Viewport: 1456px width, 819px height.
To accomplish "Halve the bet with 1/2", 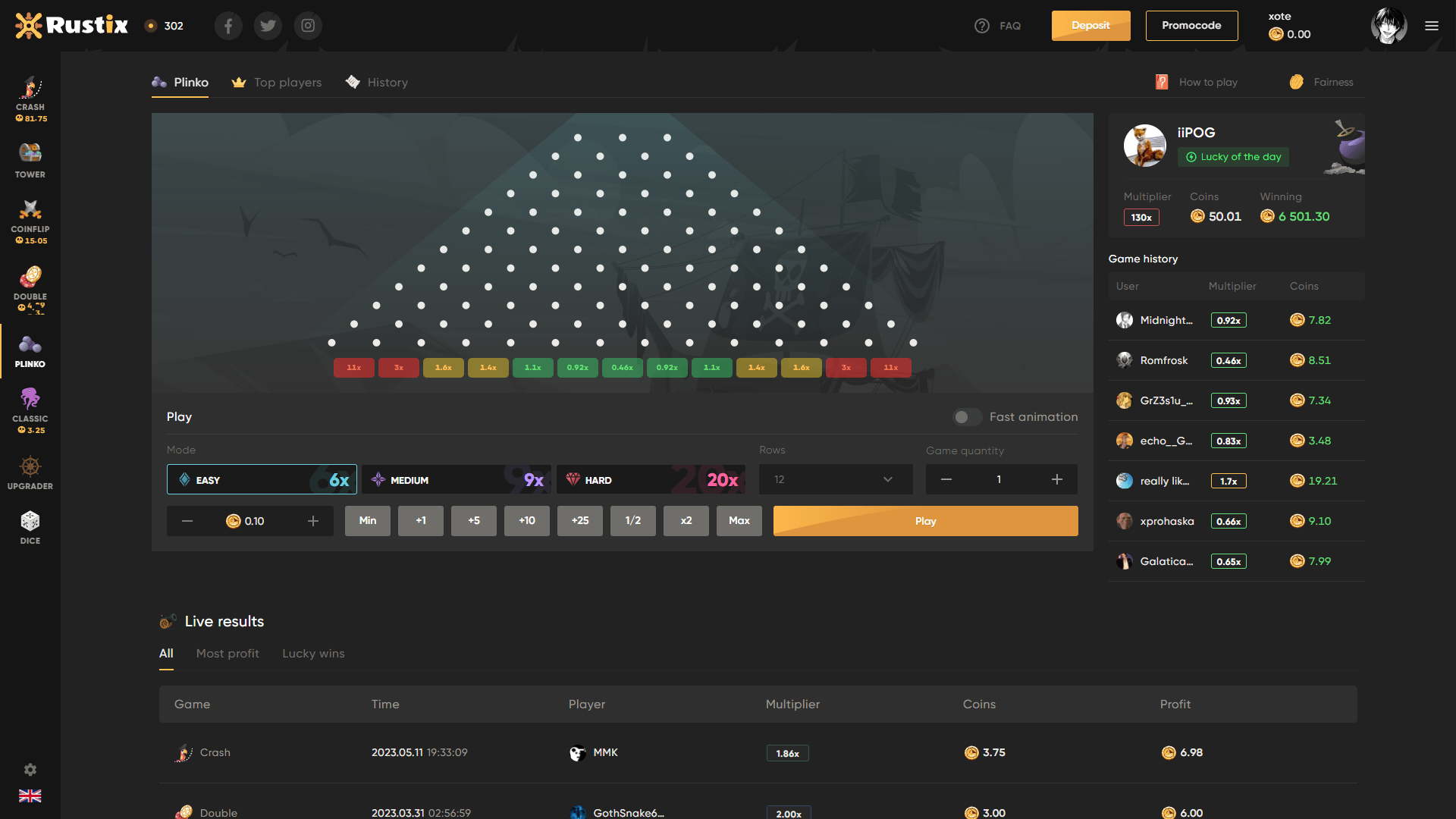I will [633, 521].
